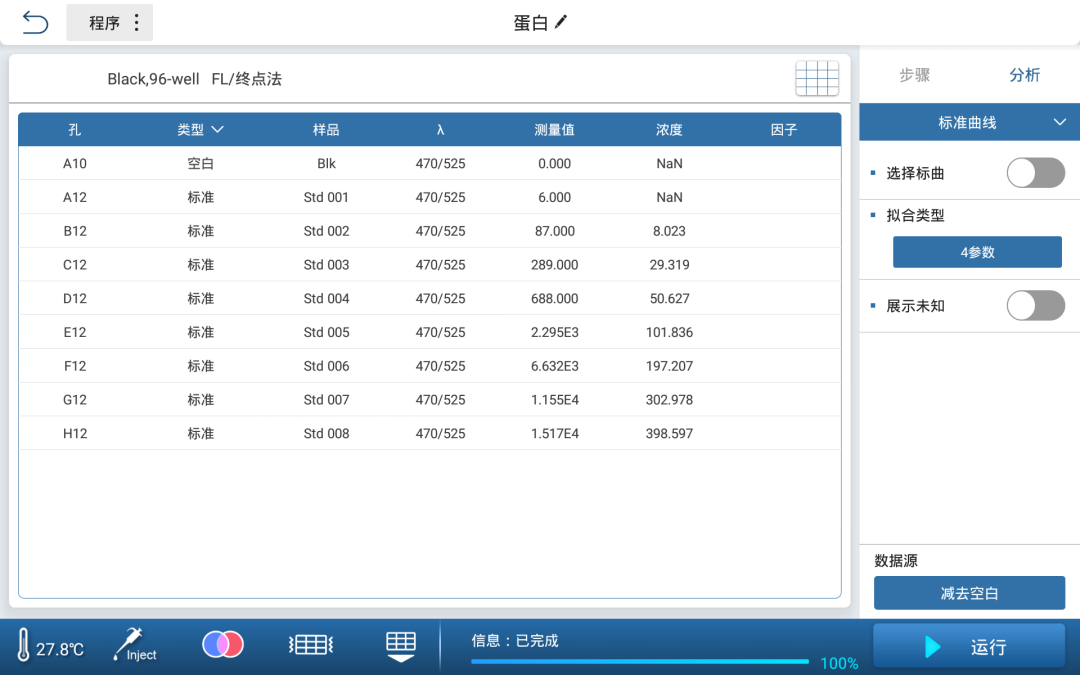
Task: Click the 因子 column header
Action: coord(784,129)
